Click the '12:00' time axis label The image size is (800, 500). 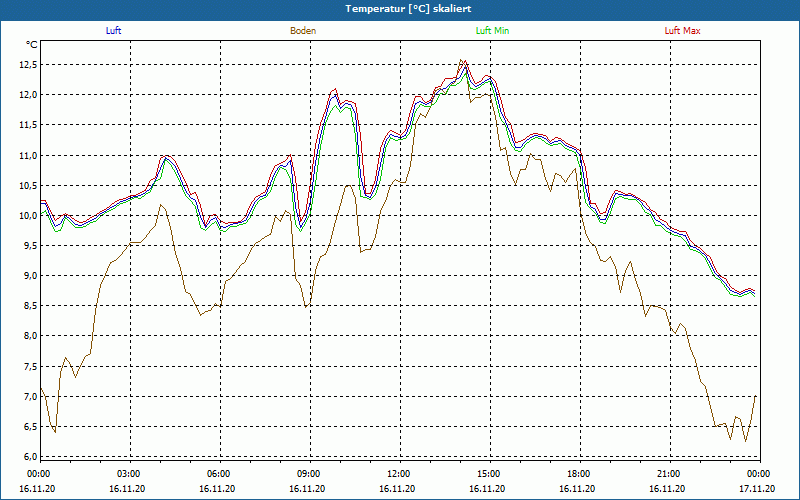[x=398, y=474]
